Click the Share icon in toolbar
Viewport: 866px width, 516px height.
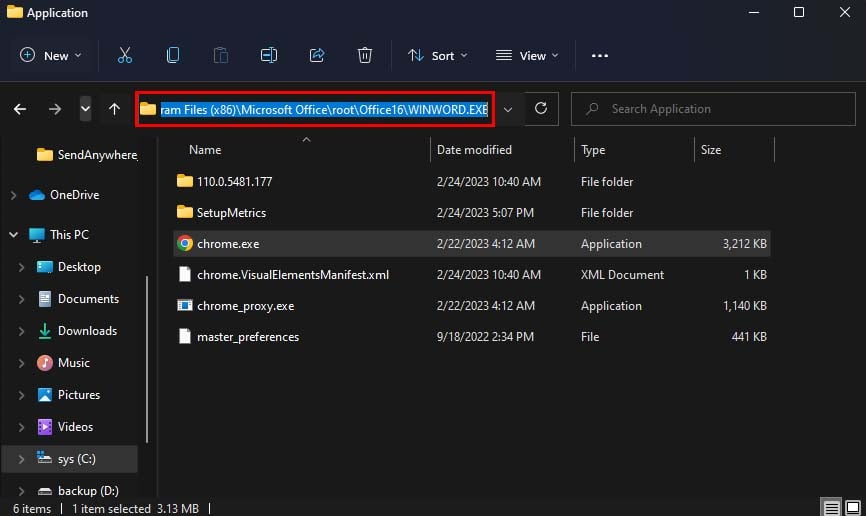click(x=317, y=56)
